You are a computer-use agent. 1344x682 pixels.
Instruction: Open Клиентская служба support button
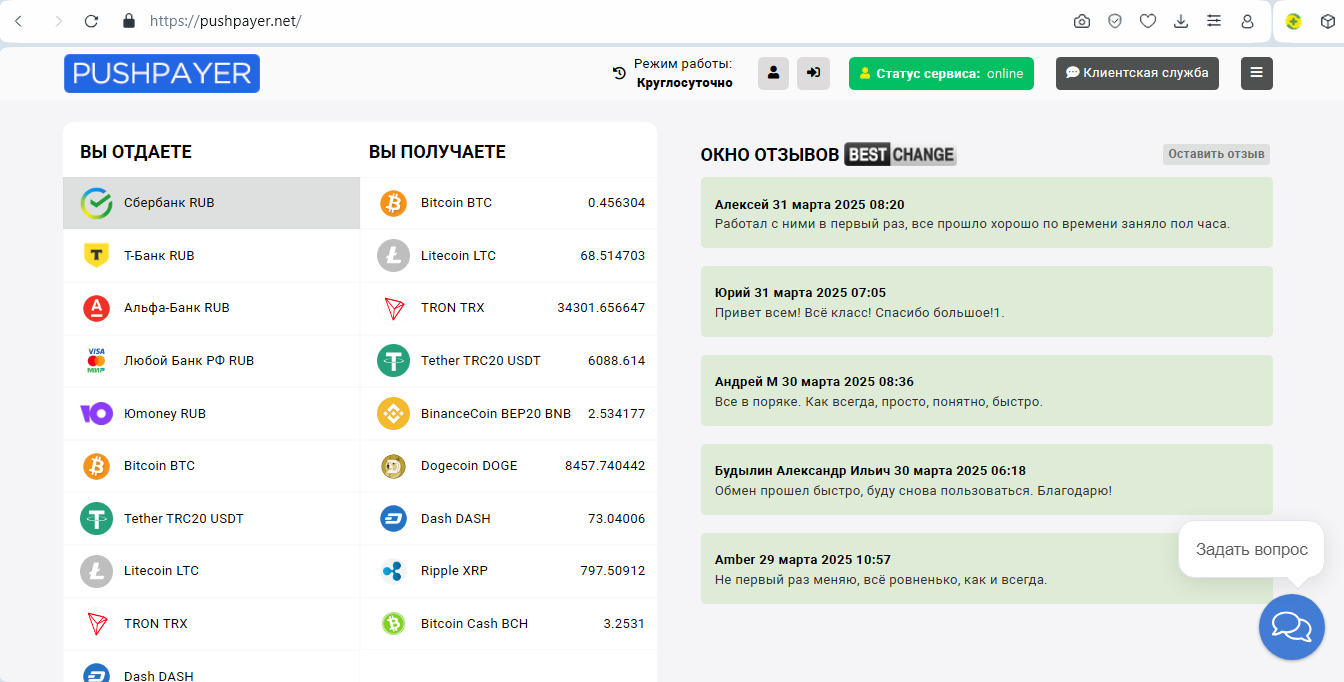click(1137, 73)
